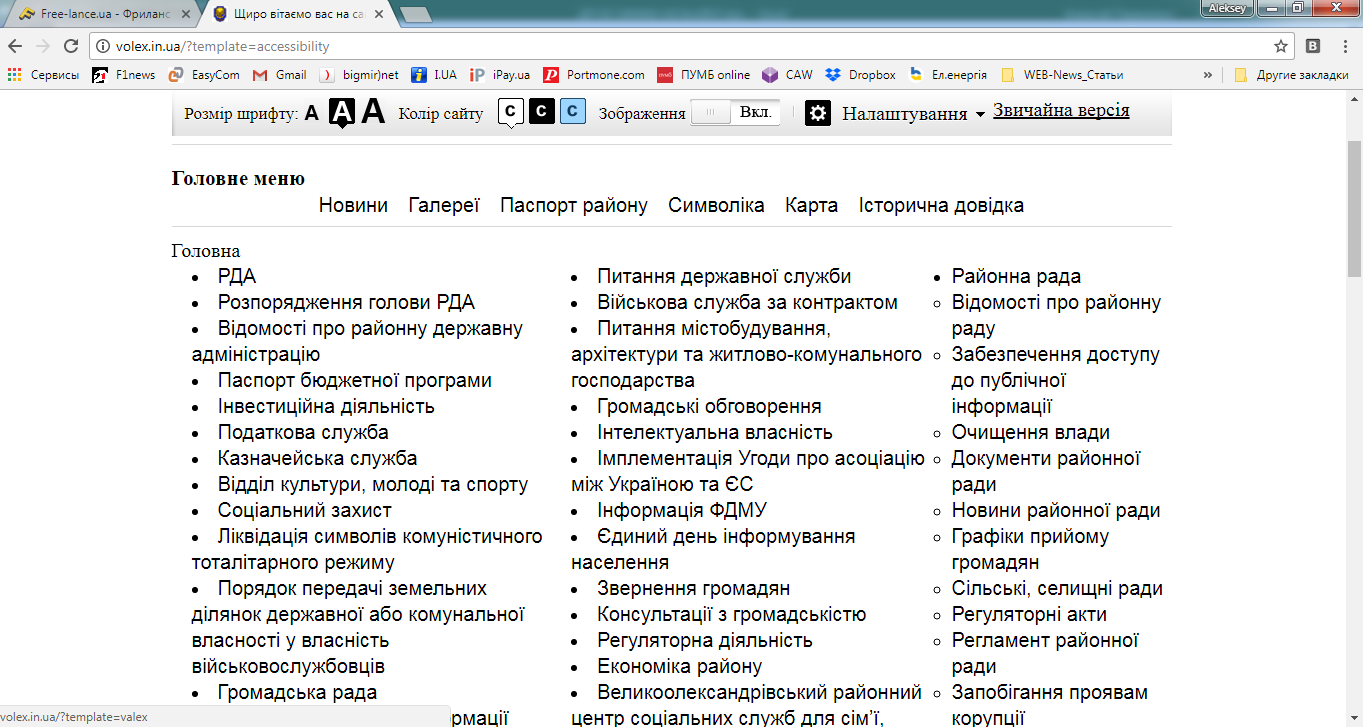Close the Free-lance.ua tab

185,15
